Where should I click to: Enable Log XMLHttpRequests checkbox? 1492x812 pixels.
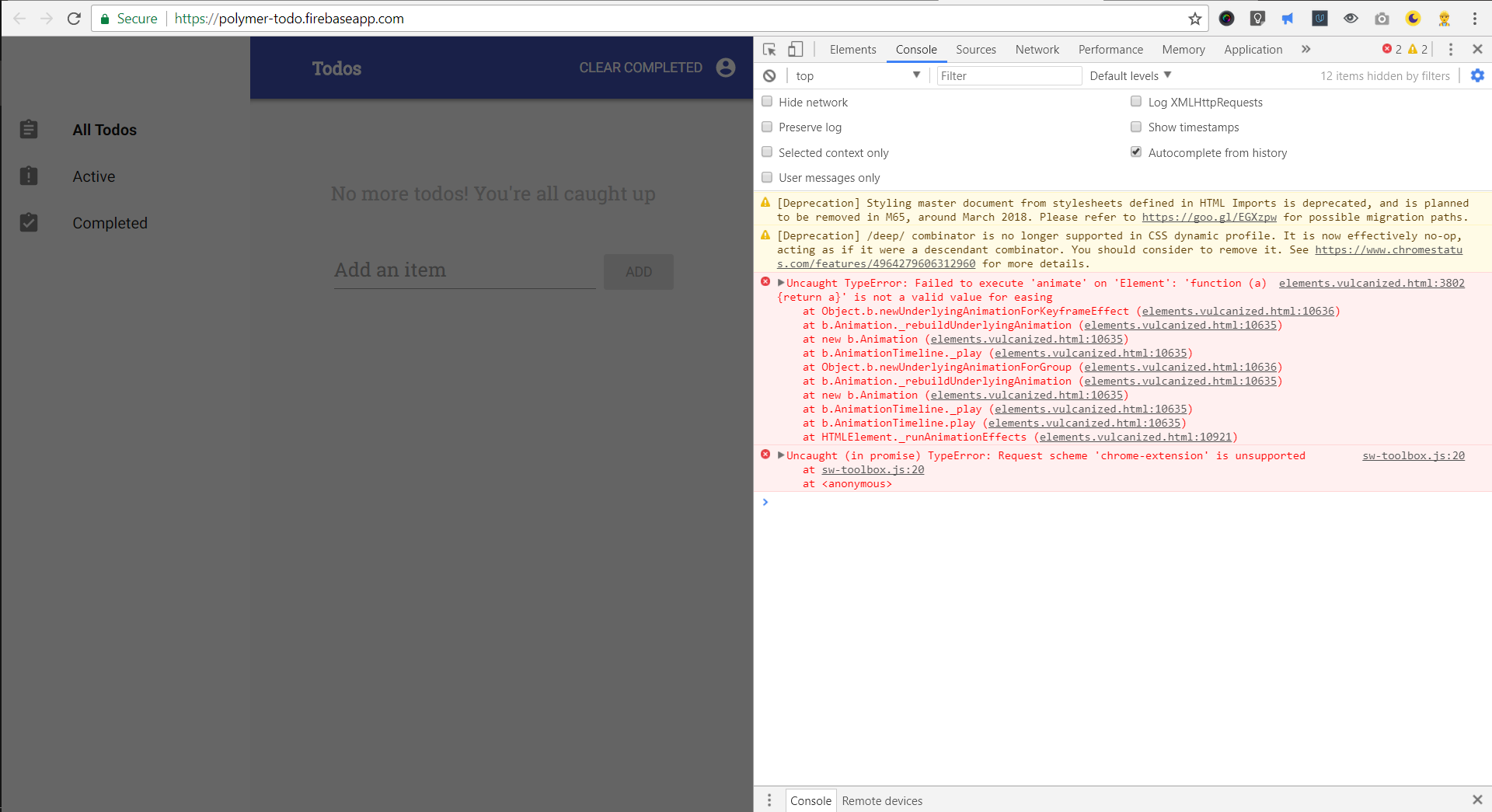click(x=1136, y=101)
